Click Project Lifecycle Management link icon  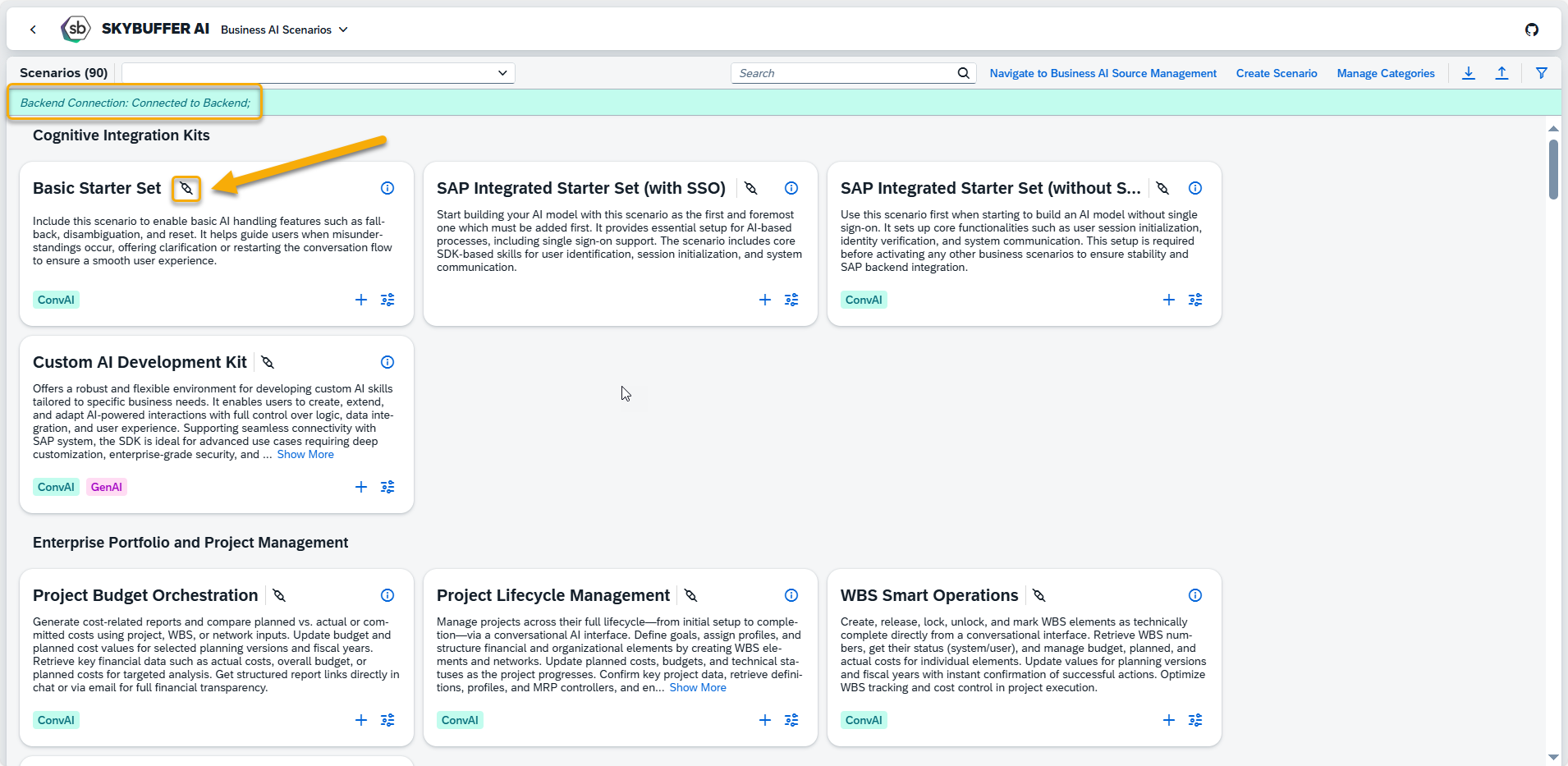tap(691, 595)
